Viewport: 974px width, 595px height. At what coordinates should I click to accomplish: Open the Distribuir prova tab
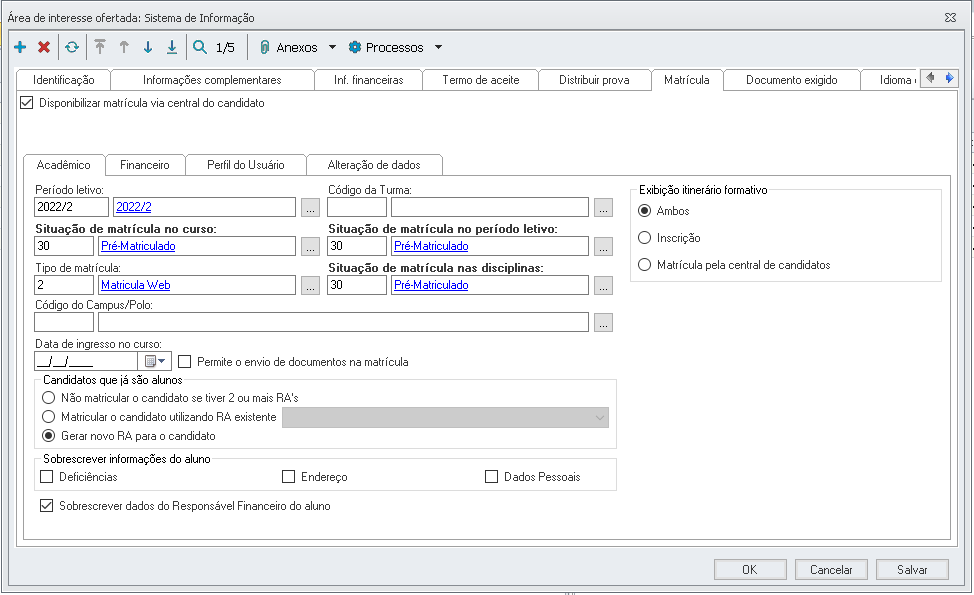(594, 79)
